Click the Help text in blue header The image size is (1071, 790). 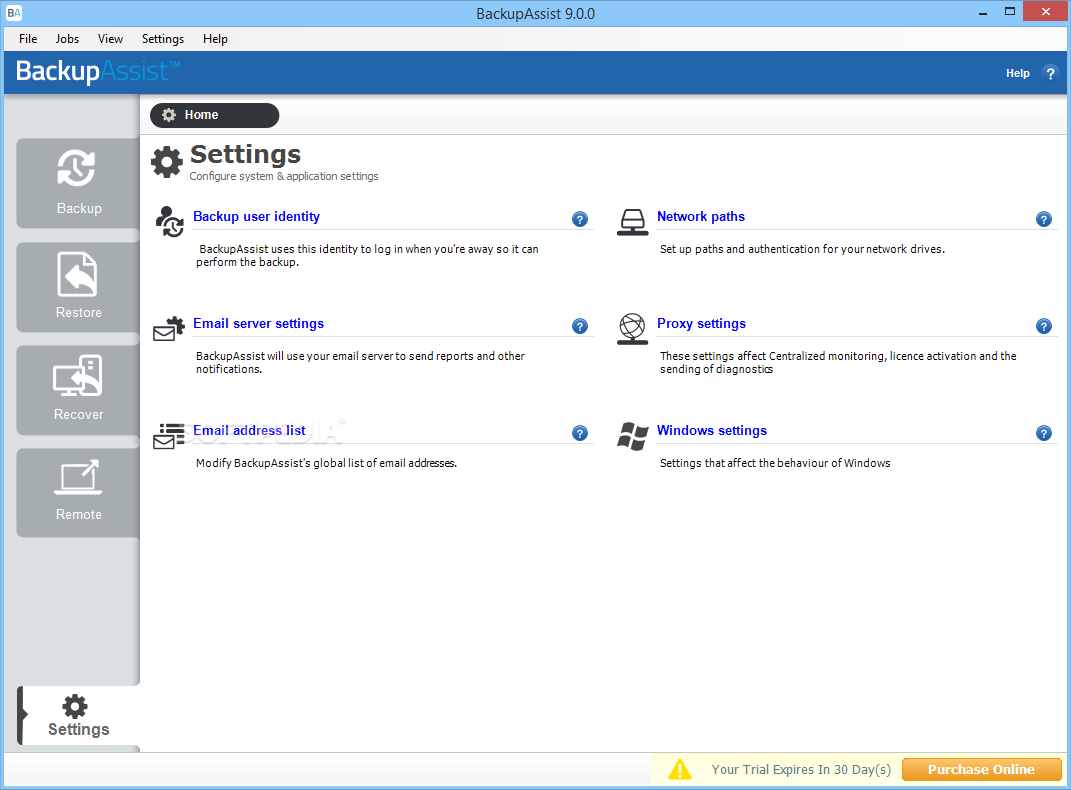pos(1017,73)
